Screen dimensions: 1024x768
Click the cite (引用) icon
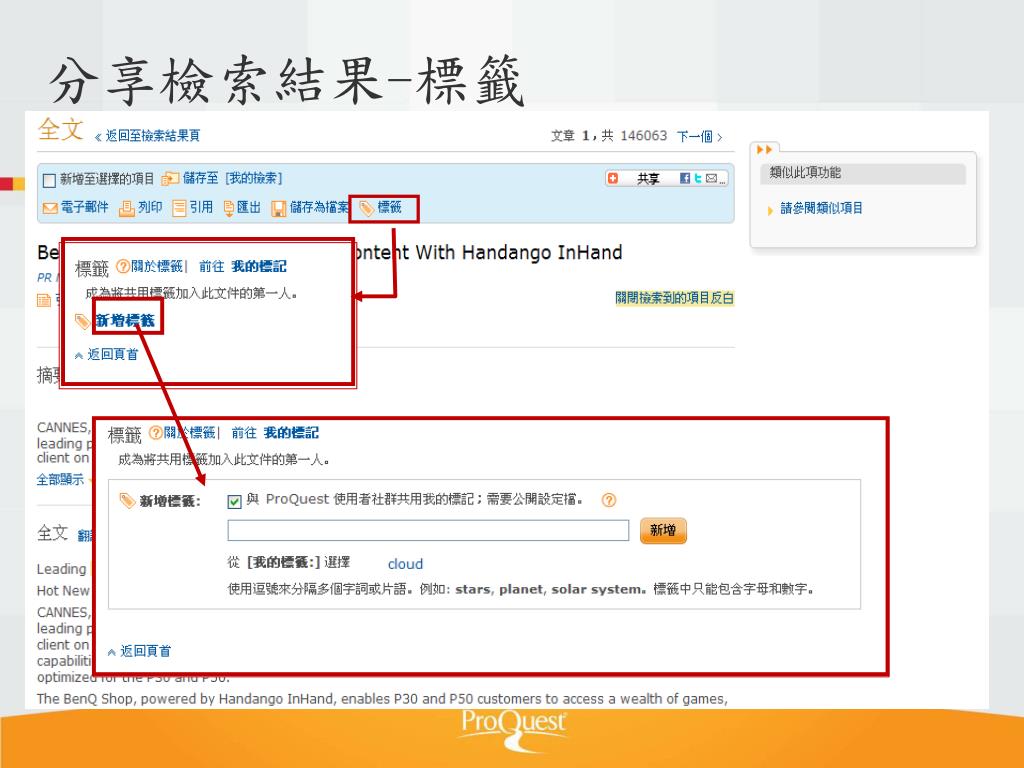(180, 208)
